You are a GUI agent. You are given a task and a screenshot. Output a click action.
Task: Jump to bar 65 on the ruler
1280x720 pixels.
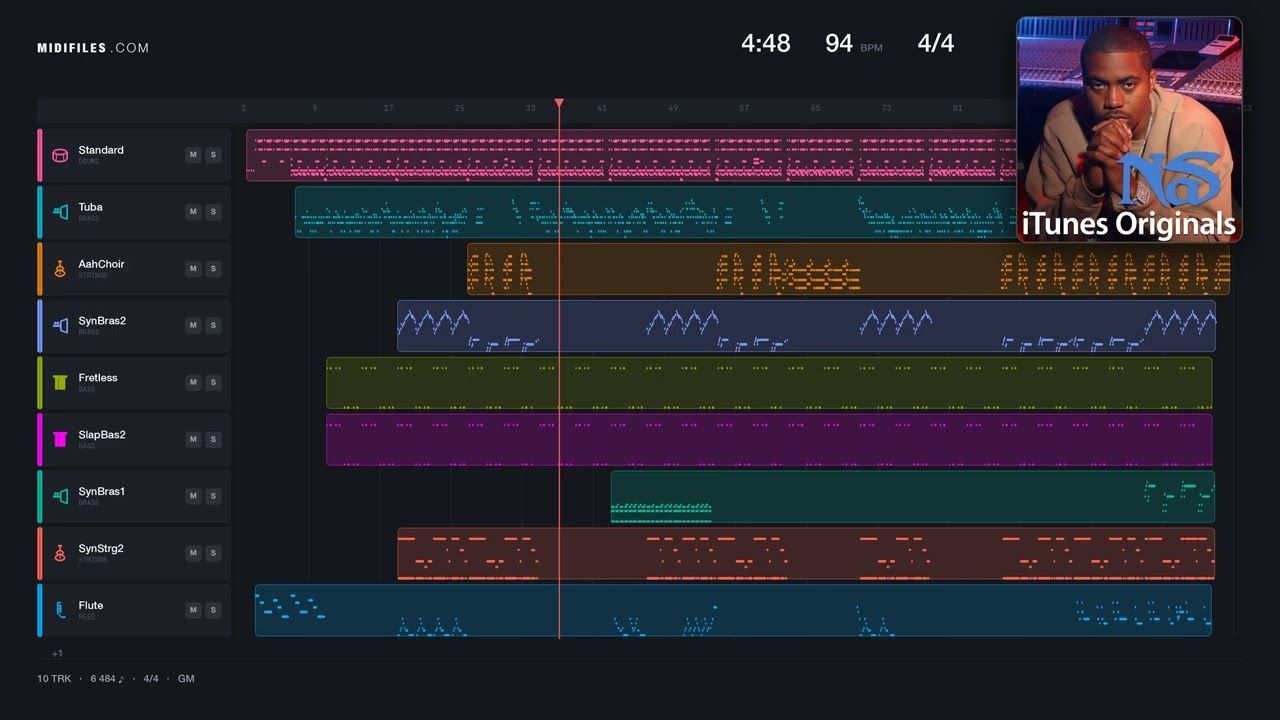(815, 108)
